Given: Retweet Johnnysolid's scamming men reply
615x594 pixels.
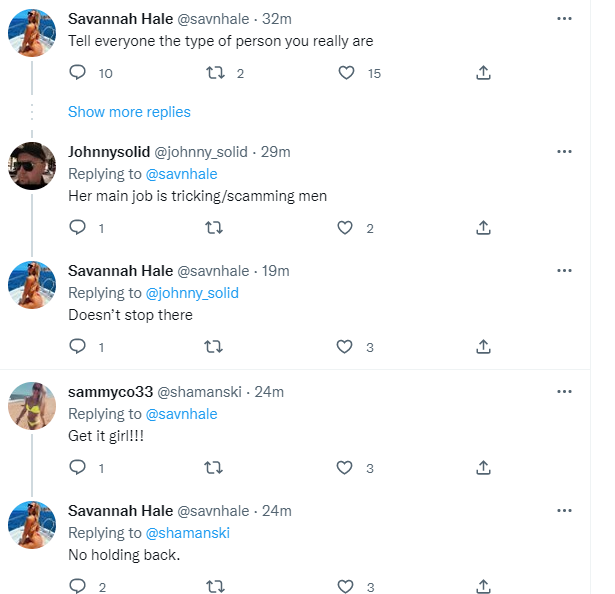Looking at the screenshot, I should [x=213, y=228].
